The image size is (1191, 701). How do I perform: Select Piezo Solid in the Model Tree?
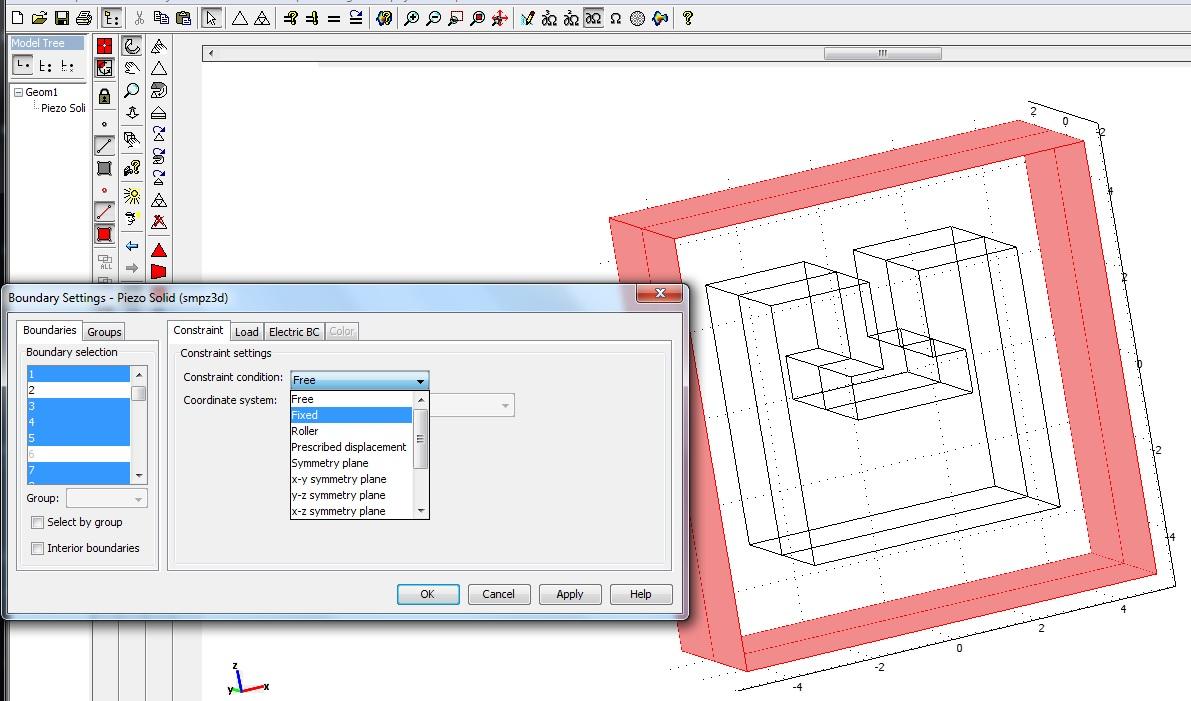63,108
